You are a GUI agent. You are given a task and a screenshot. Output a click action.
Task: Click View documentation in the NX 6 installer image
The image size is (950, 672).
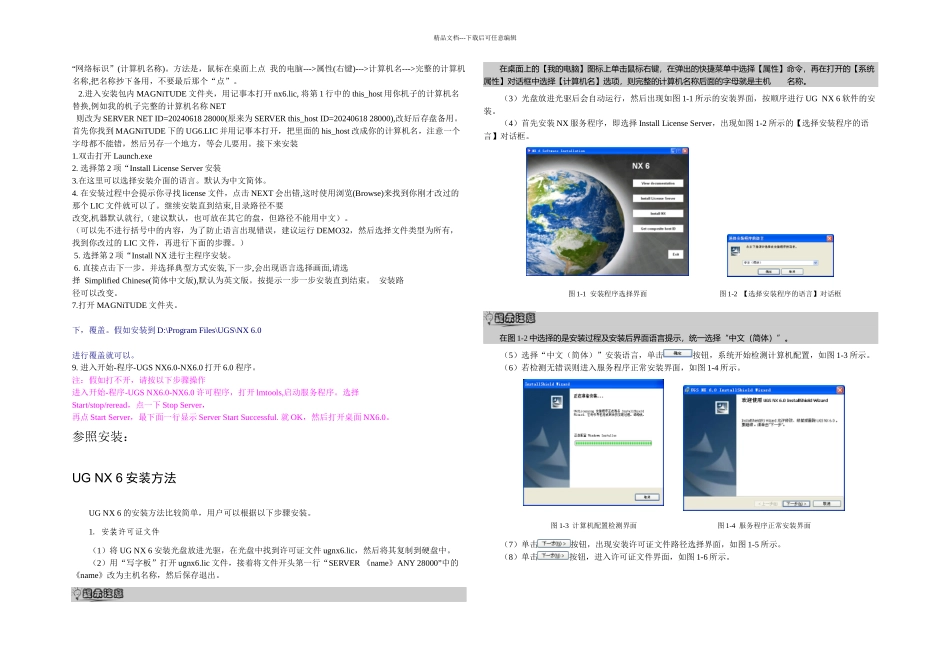coord(658,183)
